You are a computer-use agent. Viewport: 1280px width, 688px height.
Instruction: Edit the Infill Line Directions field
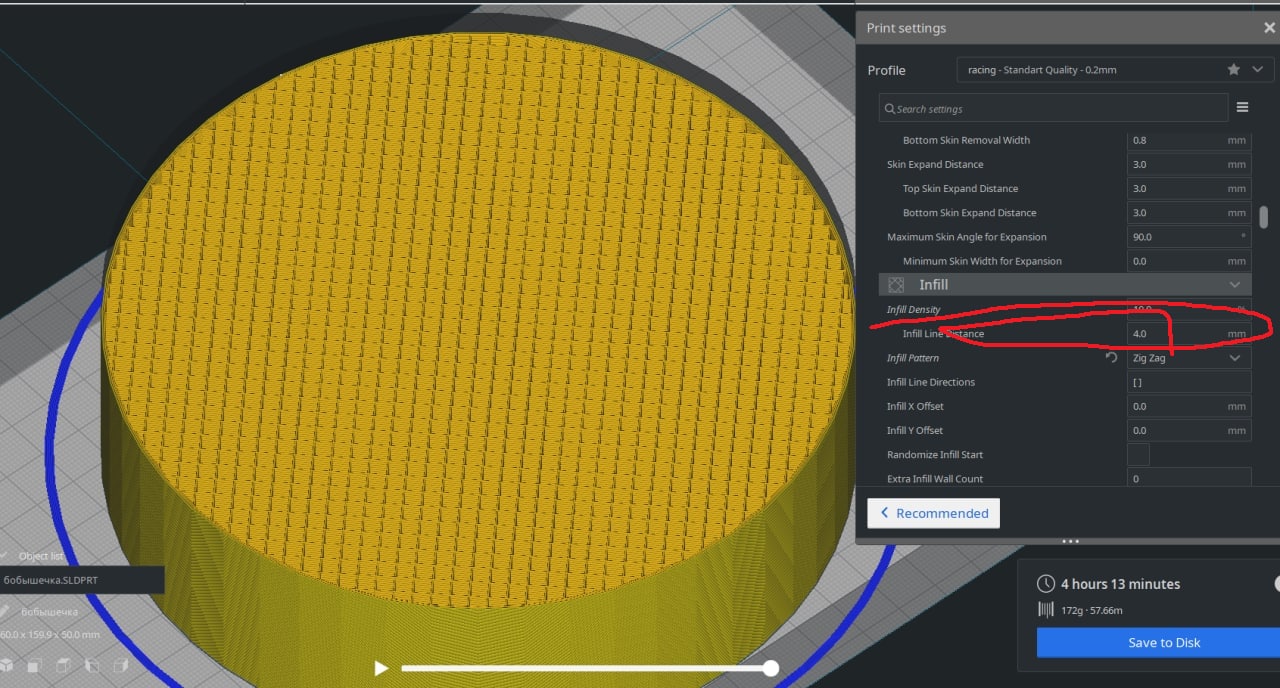coord(1189,382)
